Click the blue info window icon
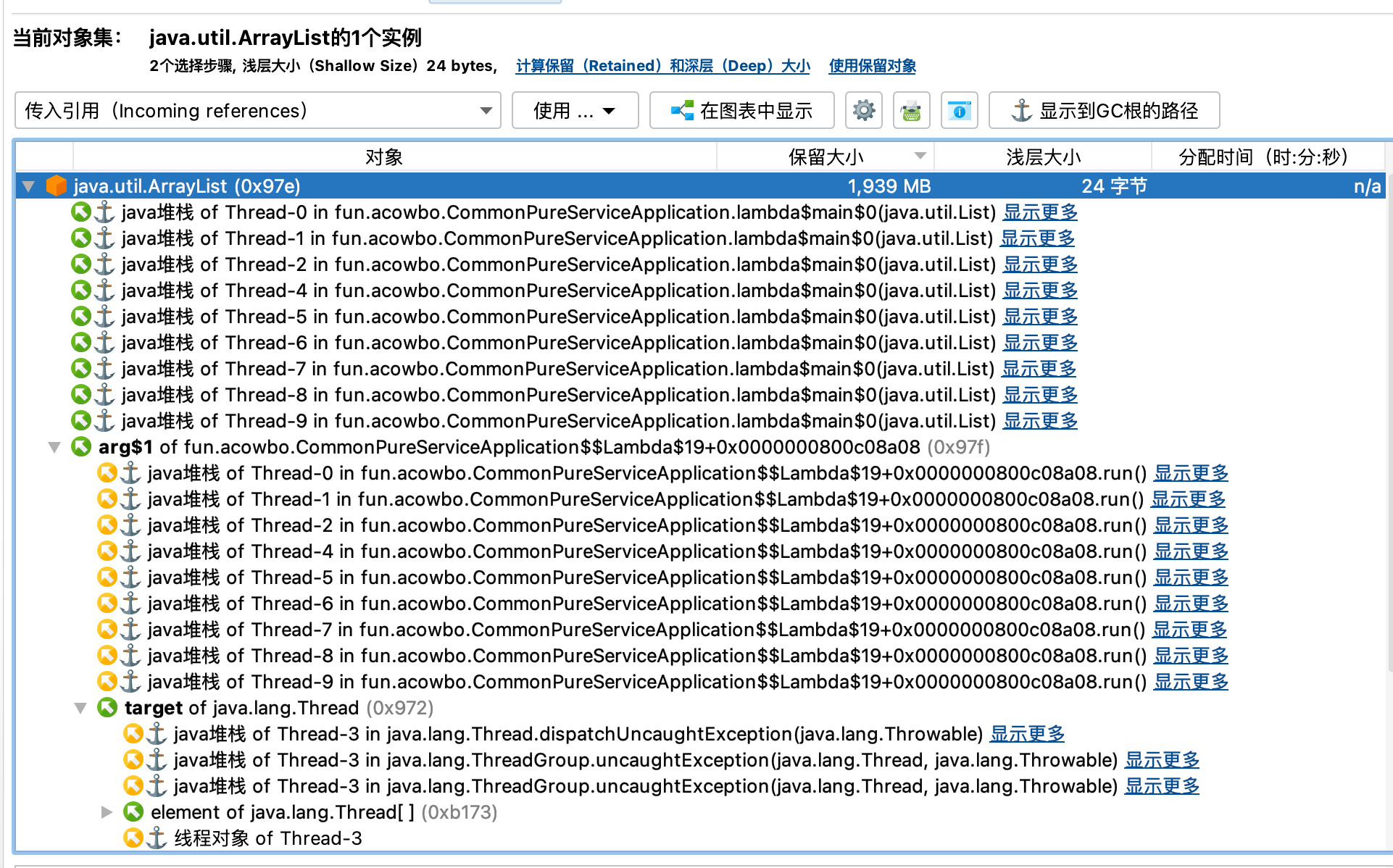This screenshot has height=868, width=1393. tap(959, 111)
